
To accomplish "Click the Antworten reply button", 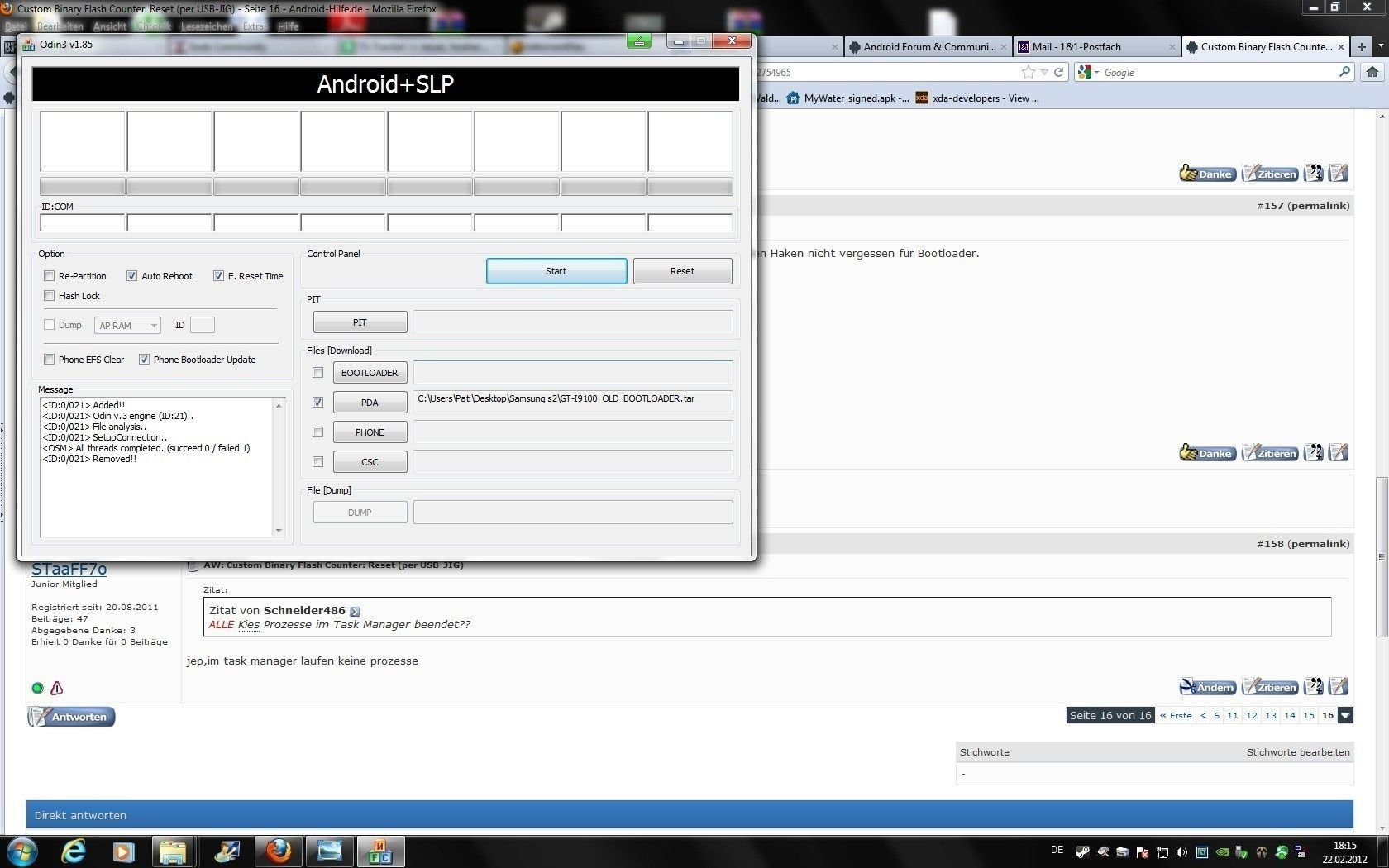I will click(71, 717).
